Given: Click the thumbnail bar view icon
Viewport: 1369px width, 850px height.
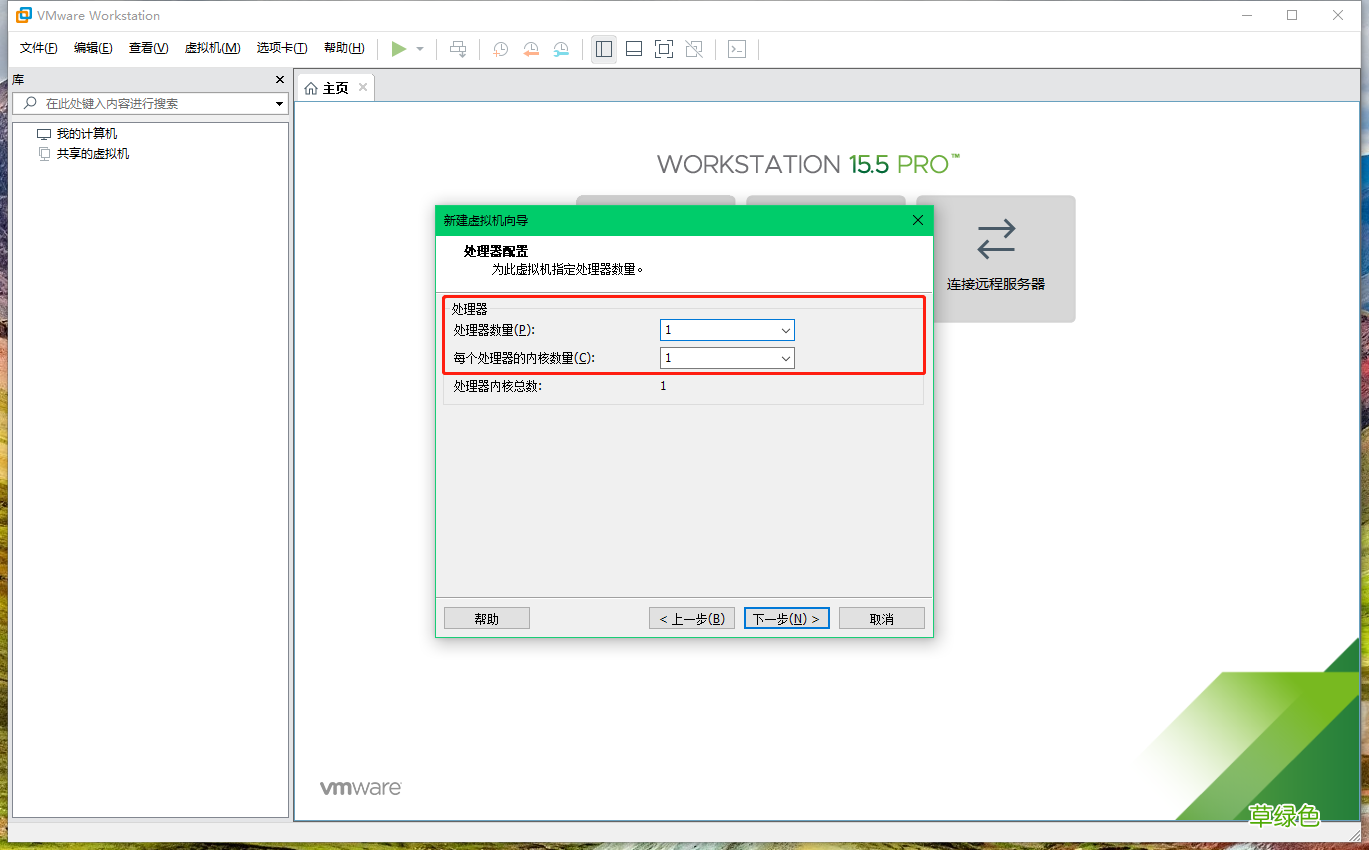Looking at the screenshot, I should coord(633,48).
